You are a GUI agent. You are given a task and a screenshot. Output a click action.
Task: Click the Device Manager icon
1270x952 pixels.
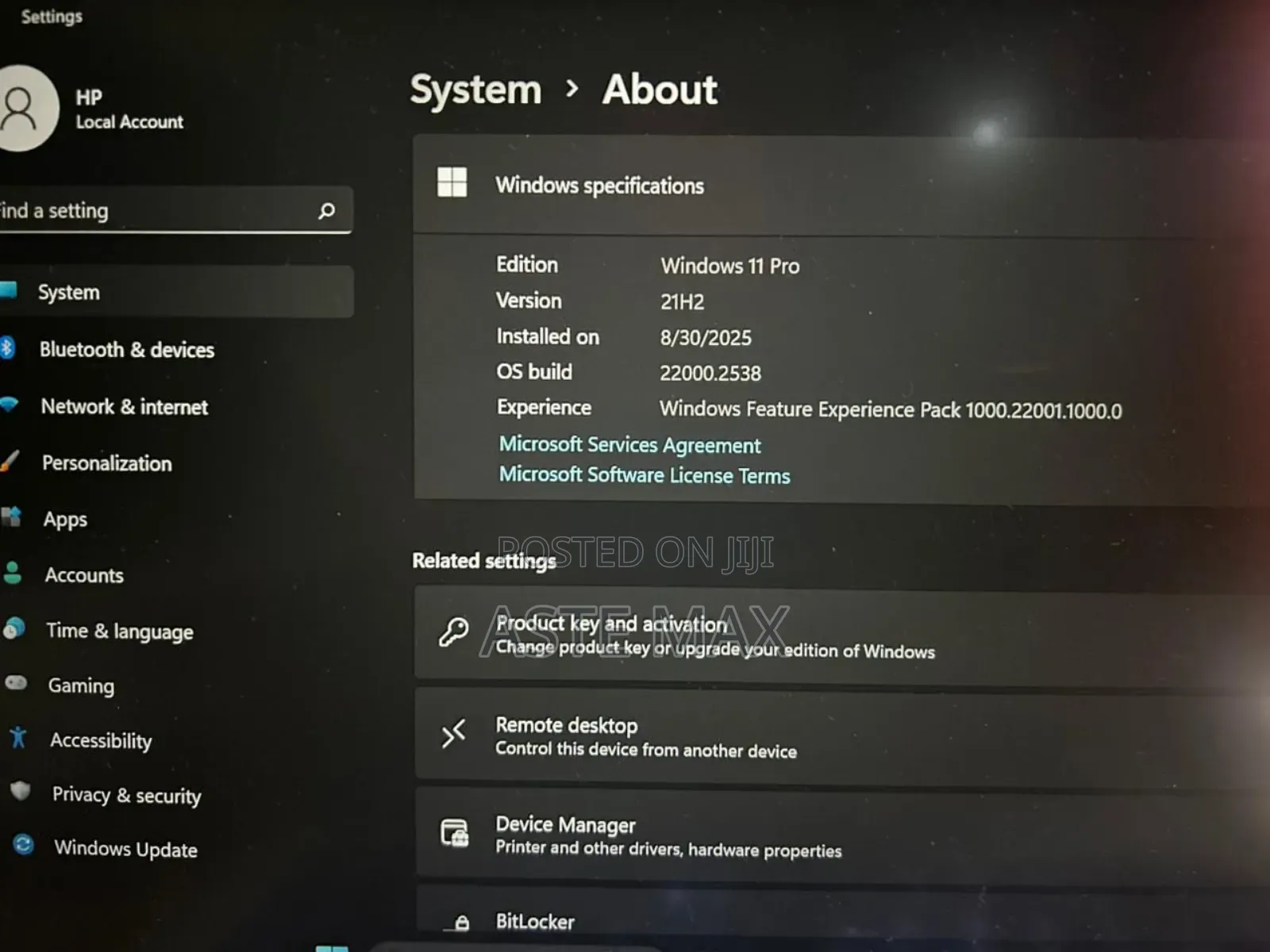click(455, 834)
